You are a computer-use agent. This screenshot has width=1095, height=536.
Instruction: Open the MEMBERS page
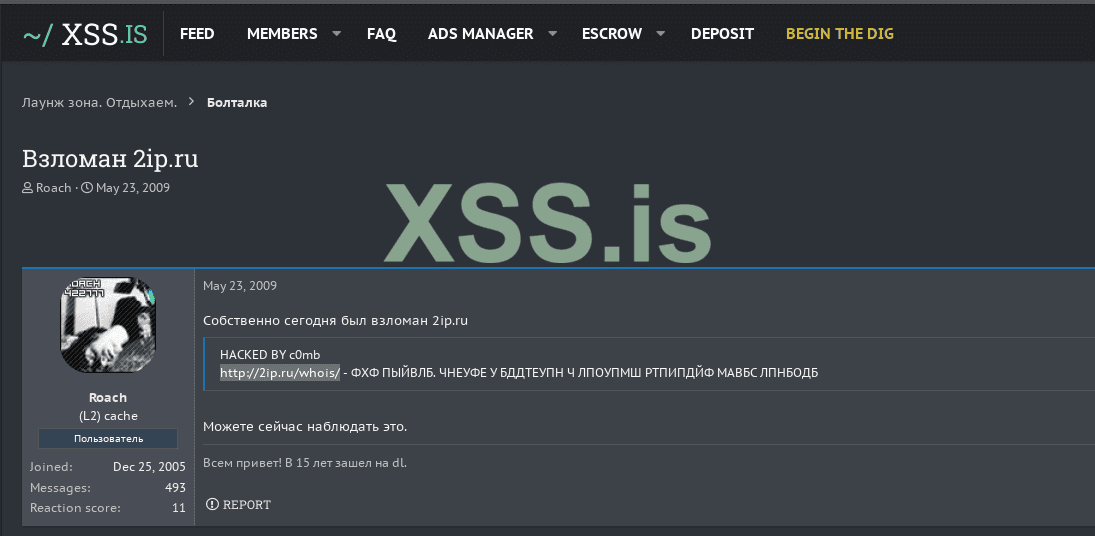282,34
